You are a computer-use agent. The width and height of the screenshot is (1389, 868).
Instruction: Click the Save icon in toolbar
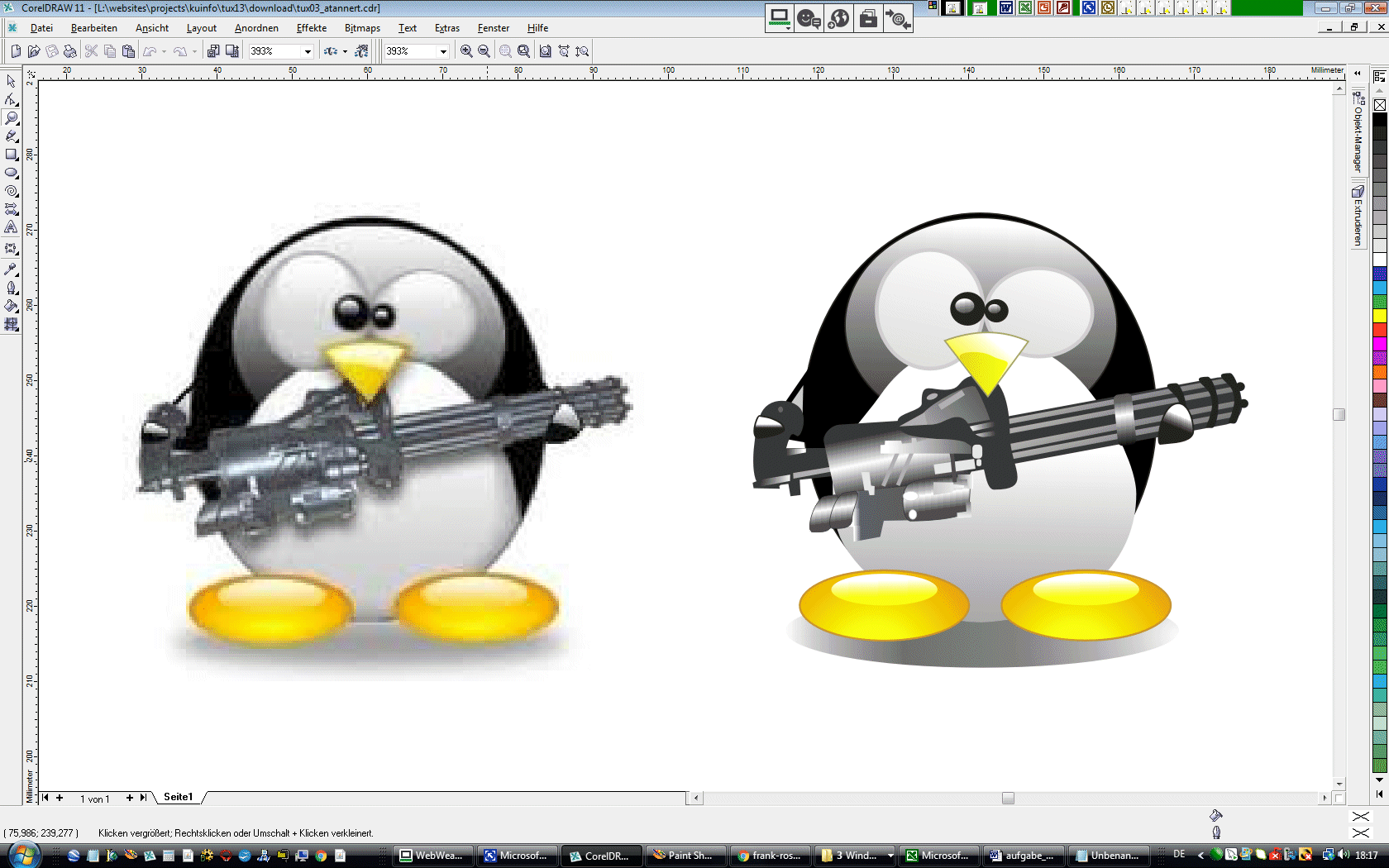point(52,51)
